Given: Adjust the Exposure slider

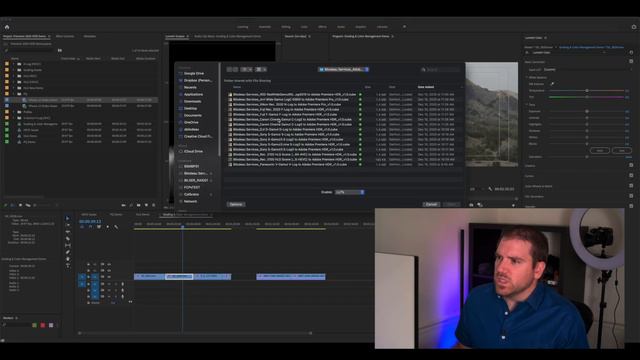Looking at the screenshot, I should pos(587,111).
